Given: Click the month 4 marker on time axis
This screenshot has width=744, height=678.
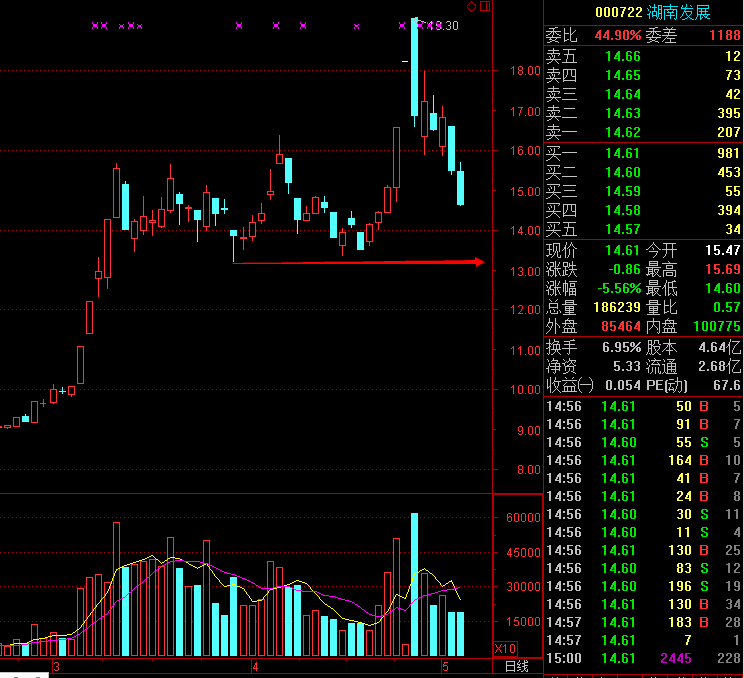Looking at the screenshot, I should [x=255, y=666].
